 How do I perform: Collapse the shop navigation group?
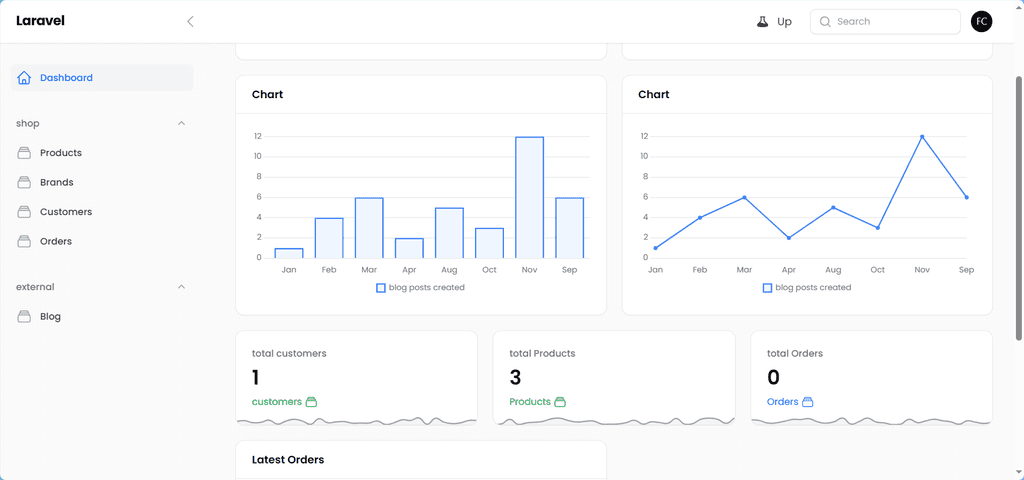[182, 123]
